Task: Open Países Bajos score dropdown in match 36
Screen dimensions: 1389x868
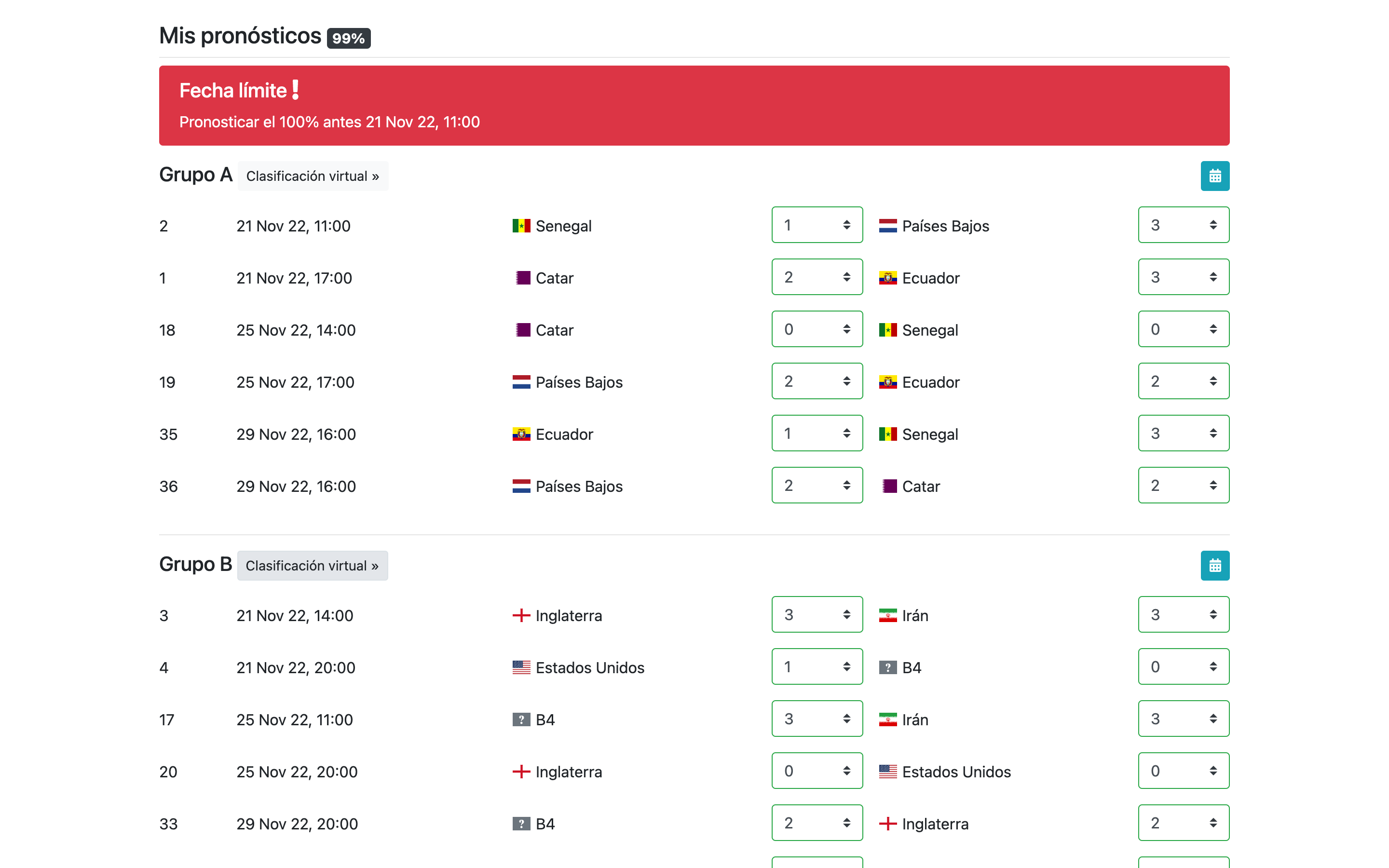Action: point(817,485)
